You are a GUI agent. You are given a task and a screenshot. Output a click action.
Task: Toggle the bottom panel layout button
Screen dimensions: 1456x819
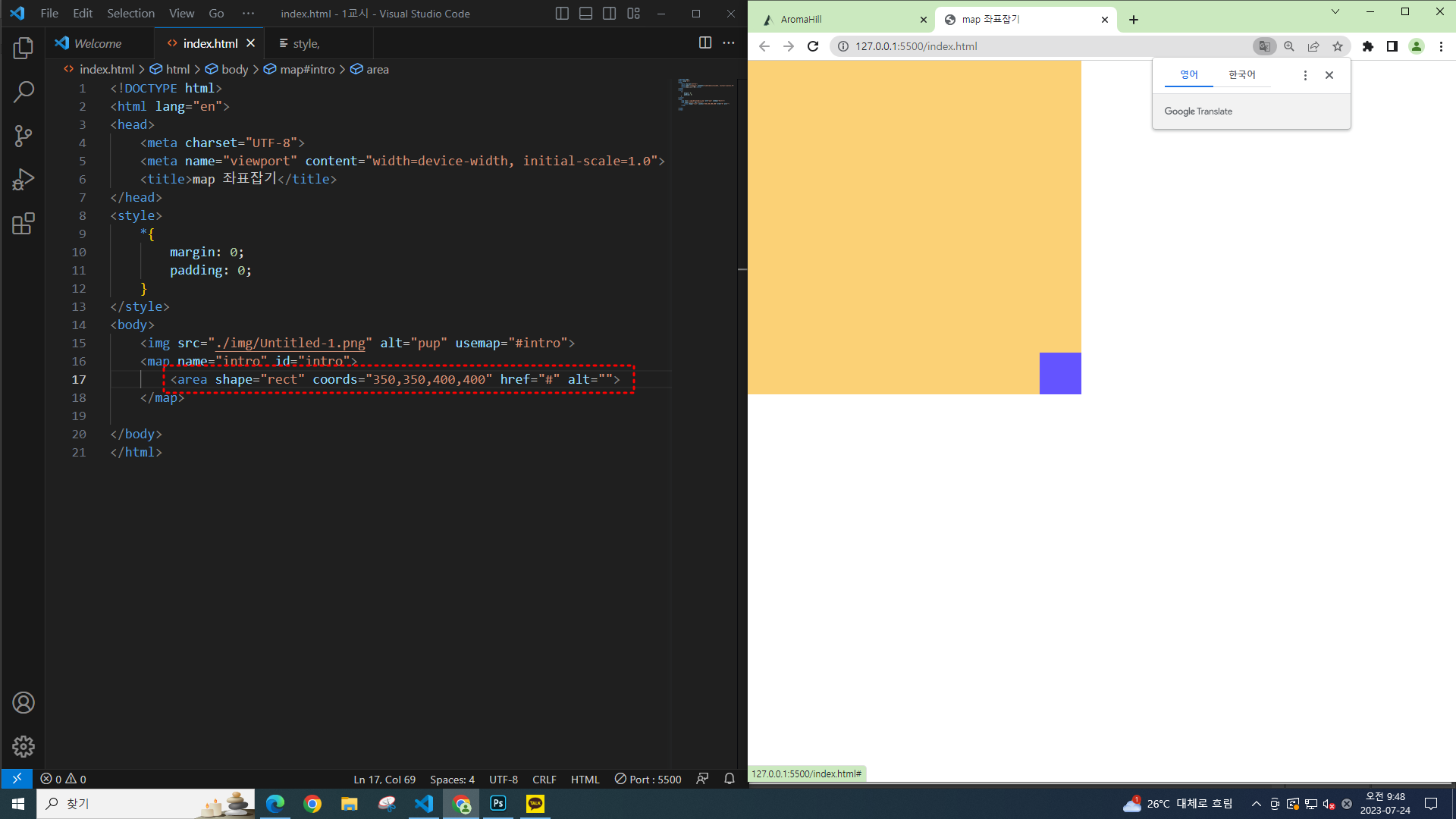point(585,14)
